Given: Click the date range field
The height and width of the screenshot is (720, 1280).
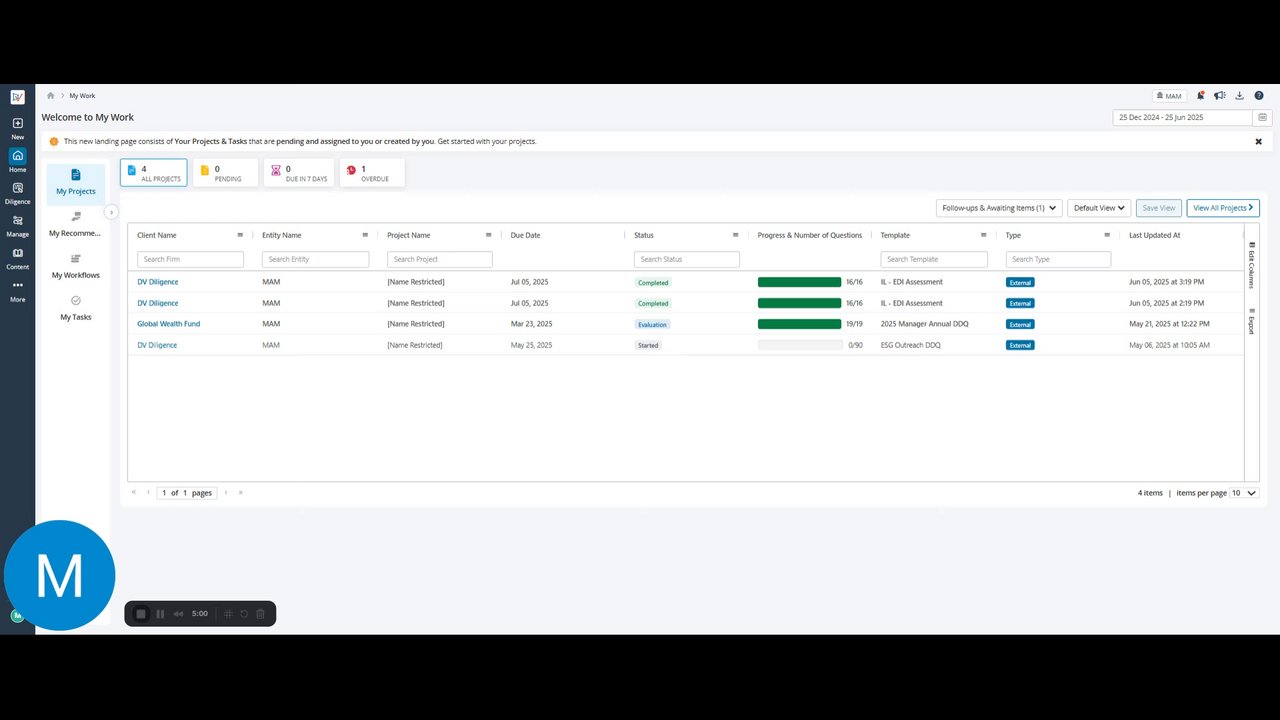Looking at the screenshot, I should pos(1183,118).
